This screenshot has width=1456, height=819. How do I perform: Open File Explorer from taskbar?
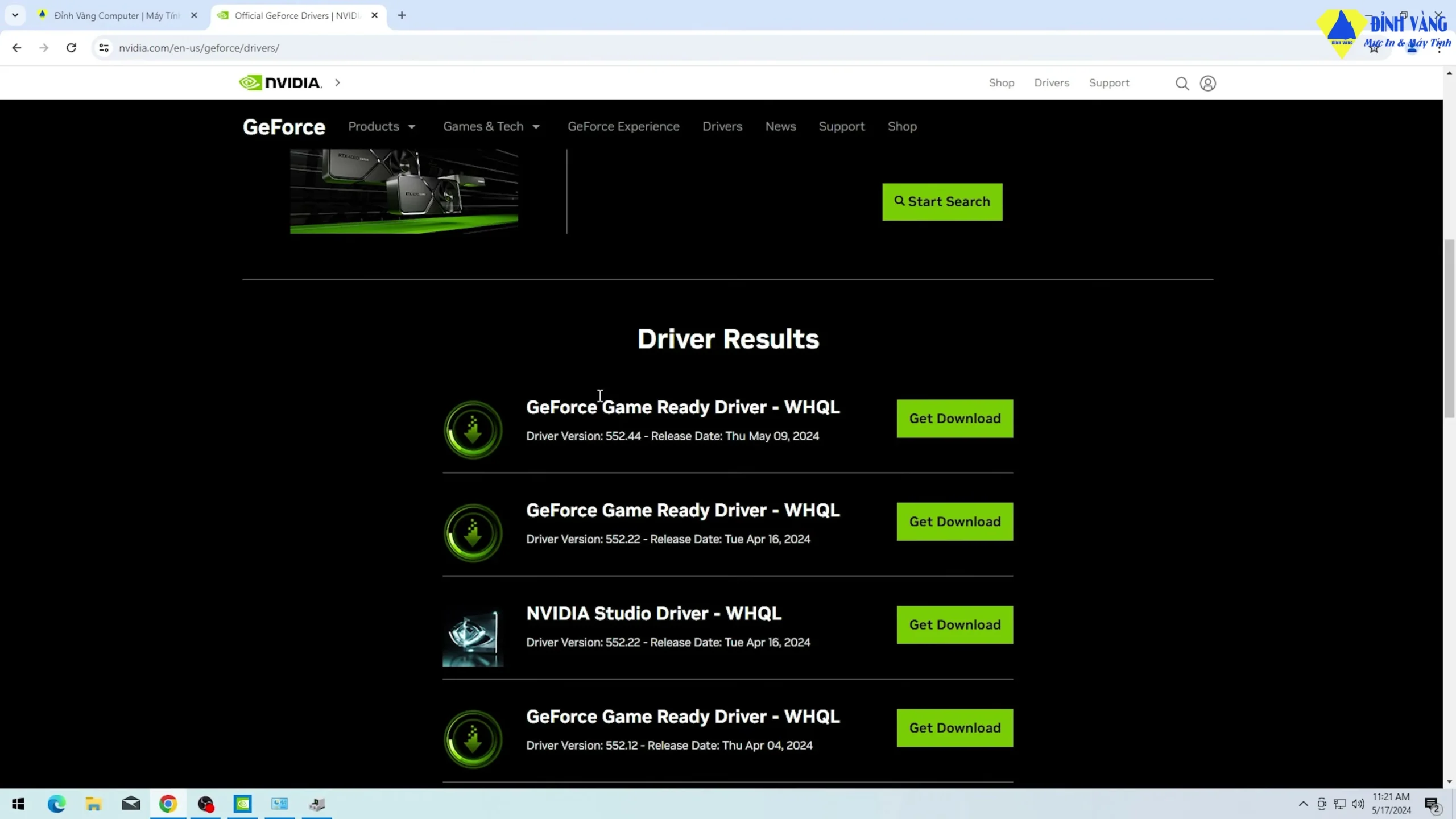[x=94, y=804]
